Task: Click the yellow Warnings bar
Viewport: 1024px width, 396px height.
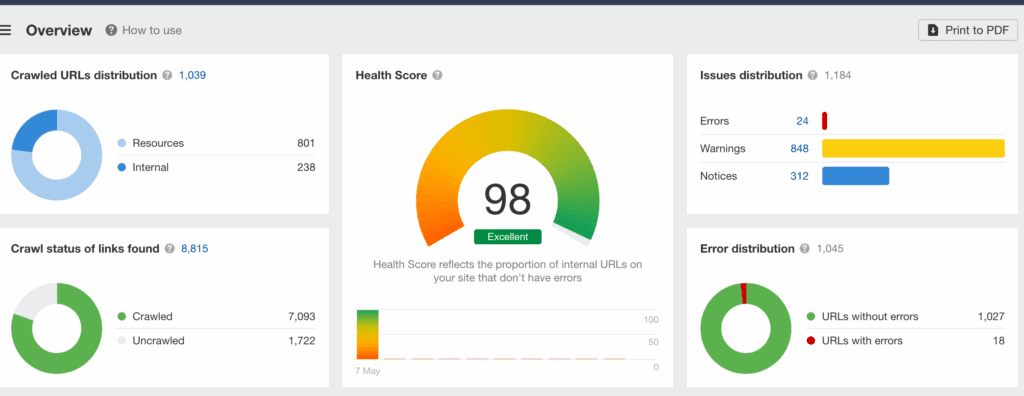Action: tap(913, 148)
